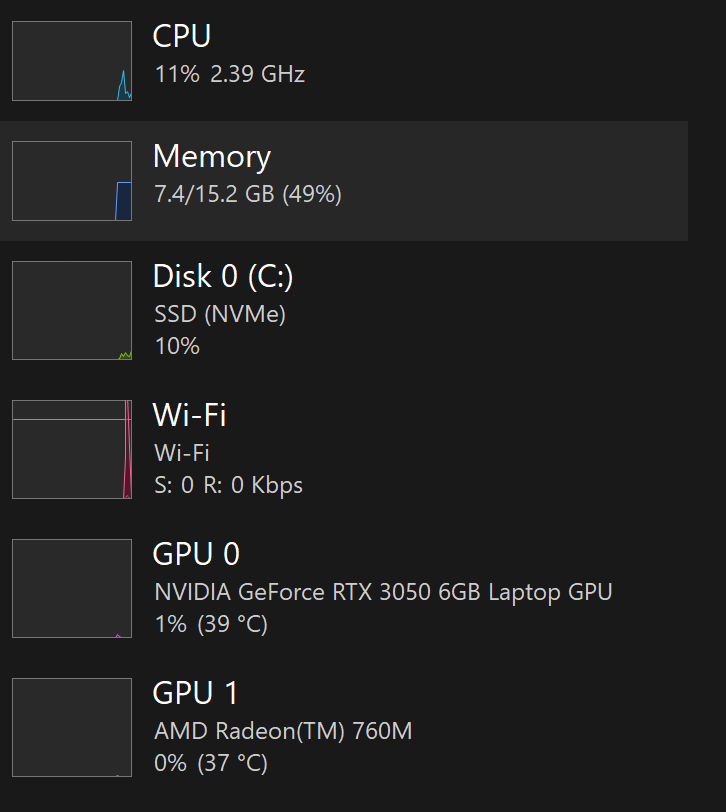Click the CPU usage graph thumbnail
Image resolution: width=726 pixels, height=812 pixels.
coord(72,61)
